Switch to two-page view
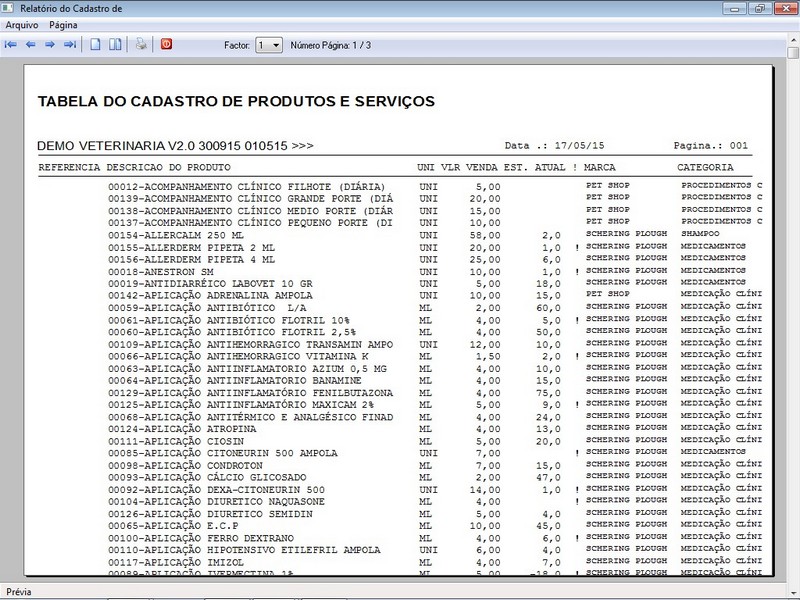This screenshot has height=600, width=800. (116, 45)
